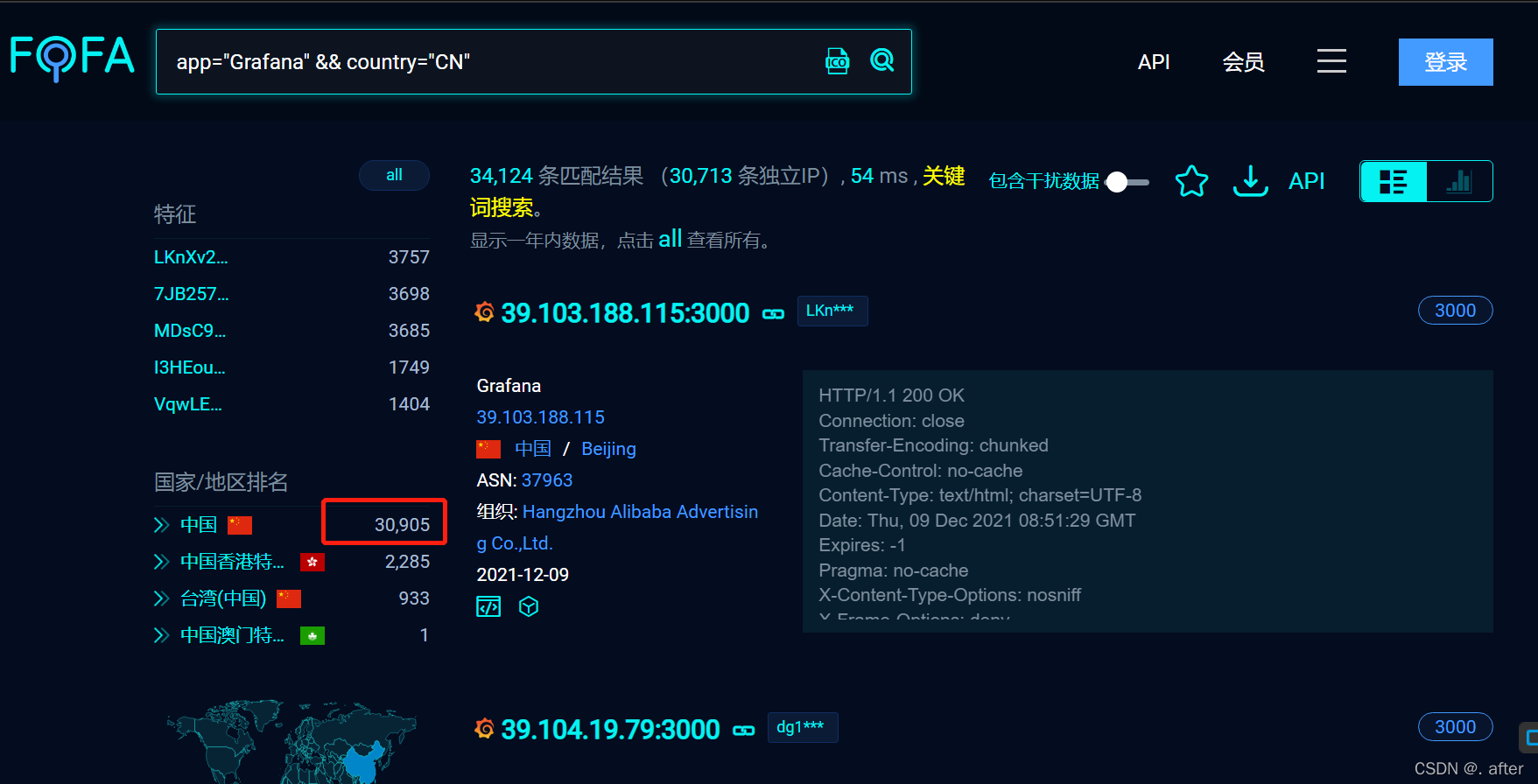Open the link icon beside 39.103.188.115:3000
The image size is (1538, 784).
pyautogui.click(x=774, y=314)
